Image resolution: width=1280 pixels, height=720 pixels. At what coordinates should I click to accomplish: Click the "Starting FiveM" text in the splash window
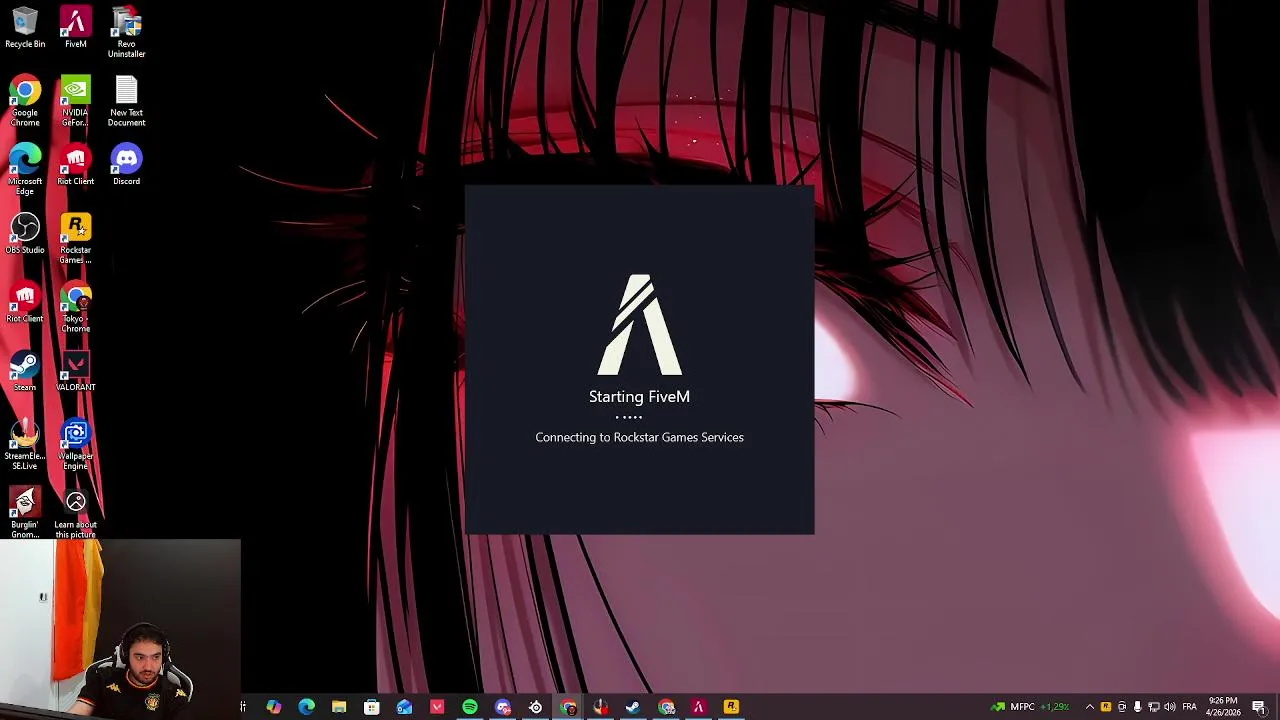639,397
